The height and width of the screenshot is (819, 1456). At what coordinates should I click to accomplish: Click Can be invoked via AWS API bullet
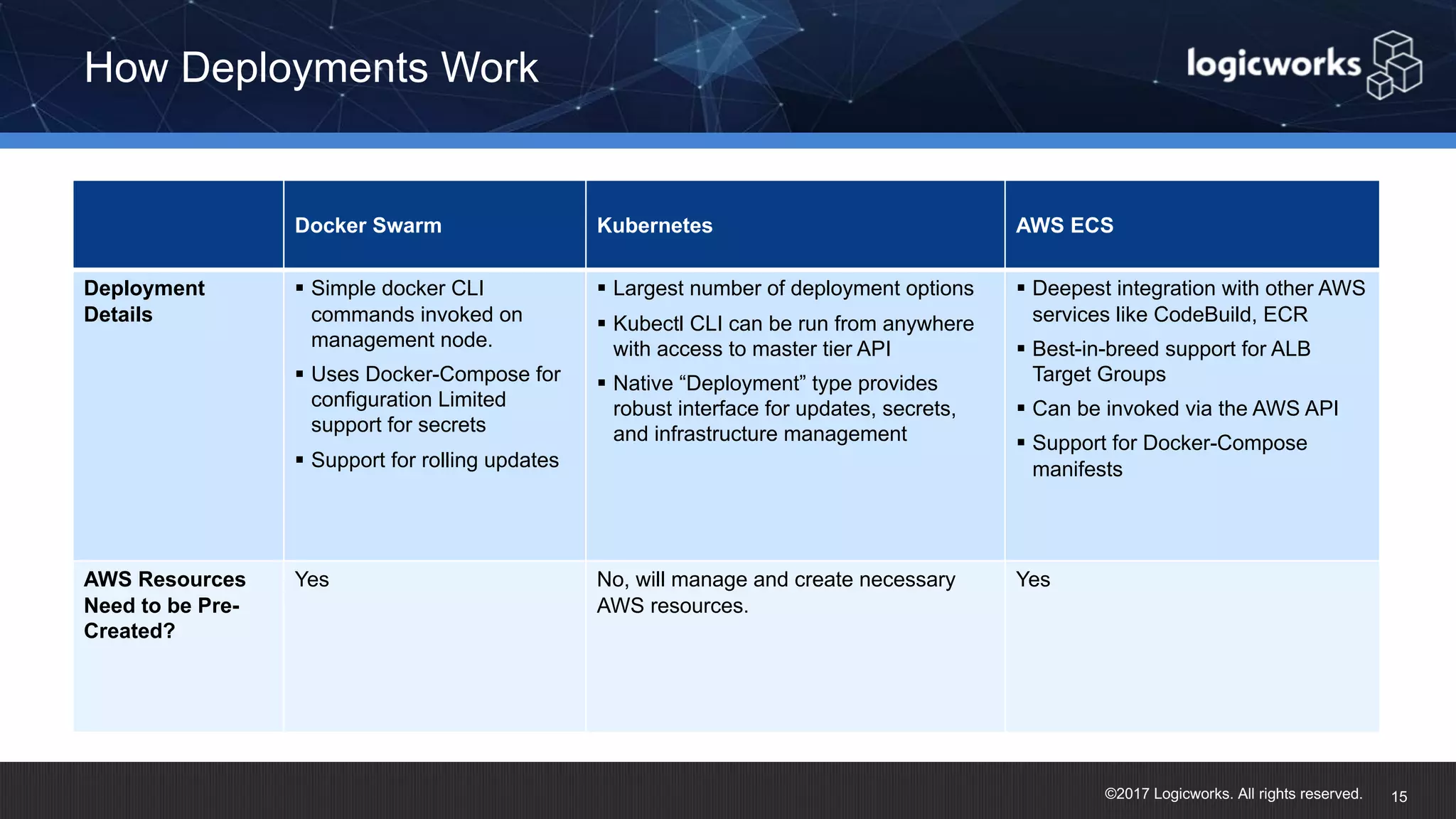tap(1184, 408)
